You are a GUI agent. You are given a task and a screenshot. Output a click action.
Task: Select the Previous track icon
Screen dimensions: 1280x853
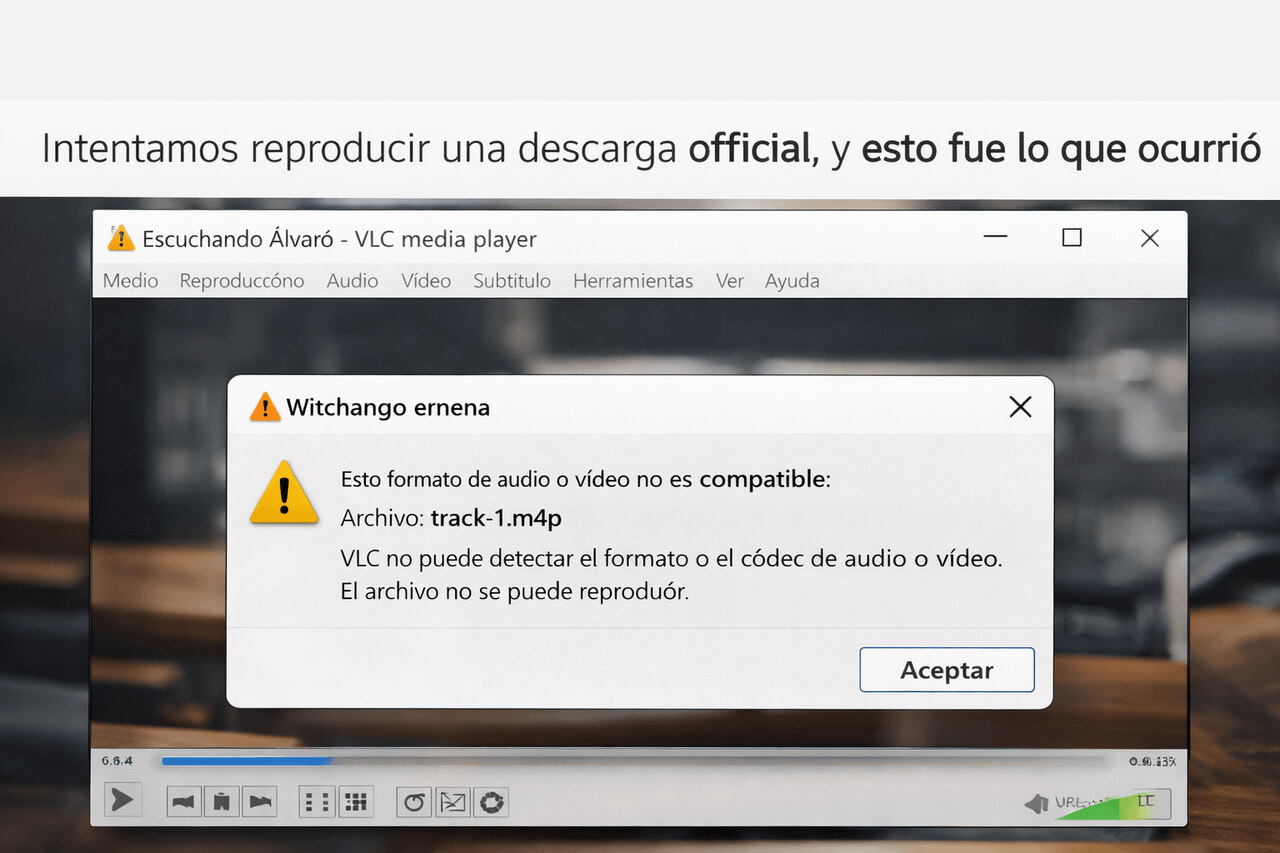[x=183, y=800]
